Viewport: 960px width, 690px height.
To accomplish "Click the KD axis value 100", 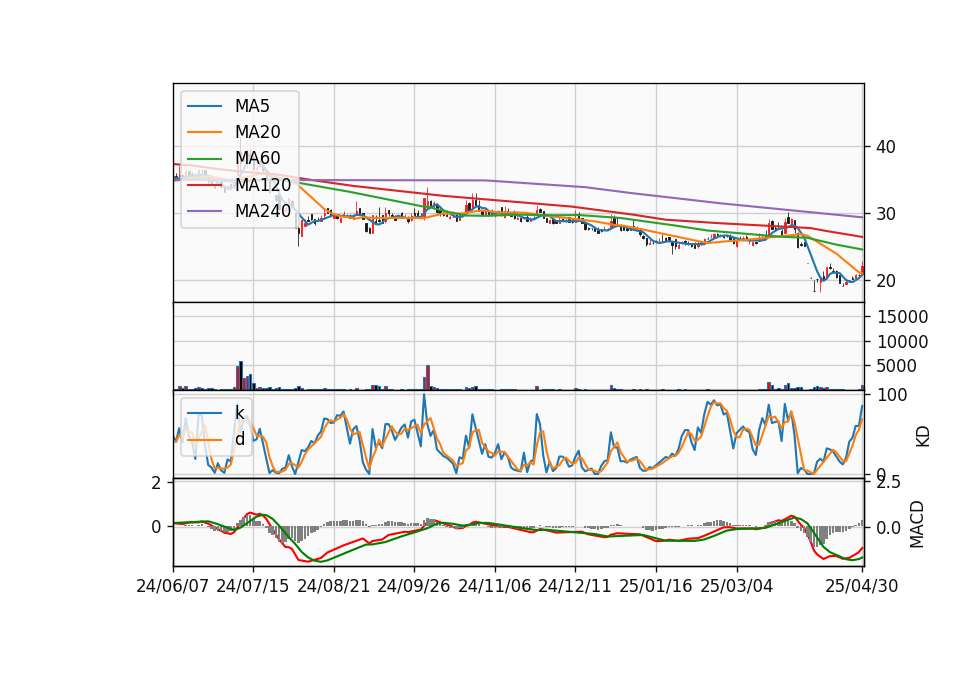I will click(892, 395).
